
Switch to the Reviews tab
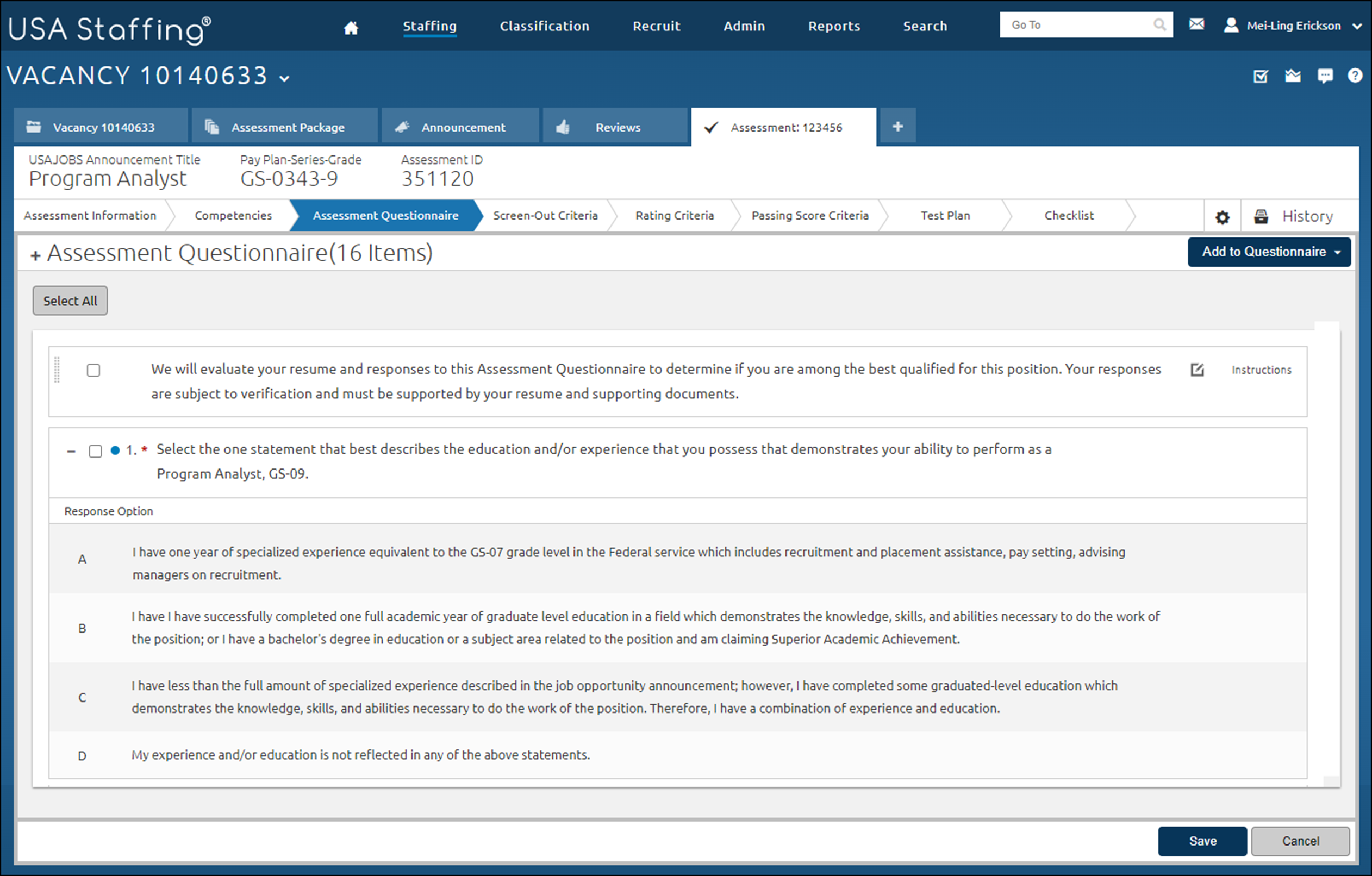coord(615,127)
